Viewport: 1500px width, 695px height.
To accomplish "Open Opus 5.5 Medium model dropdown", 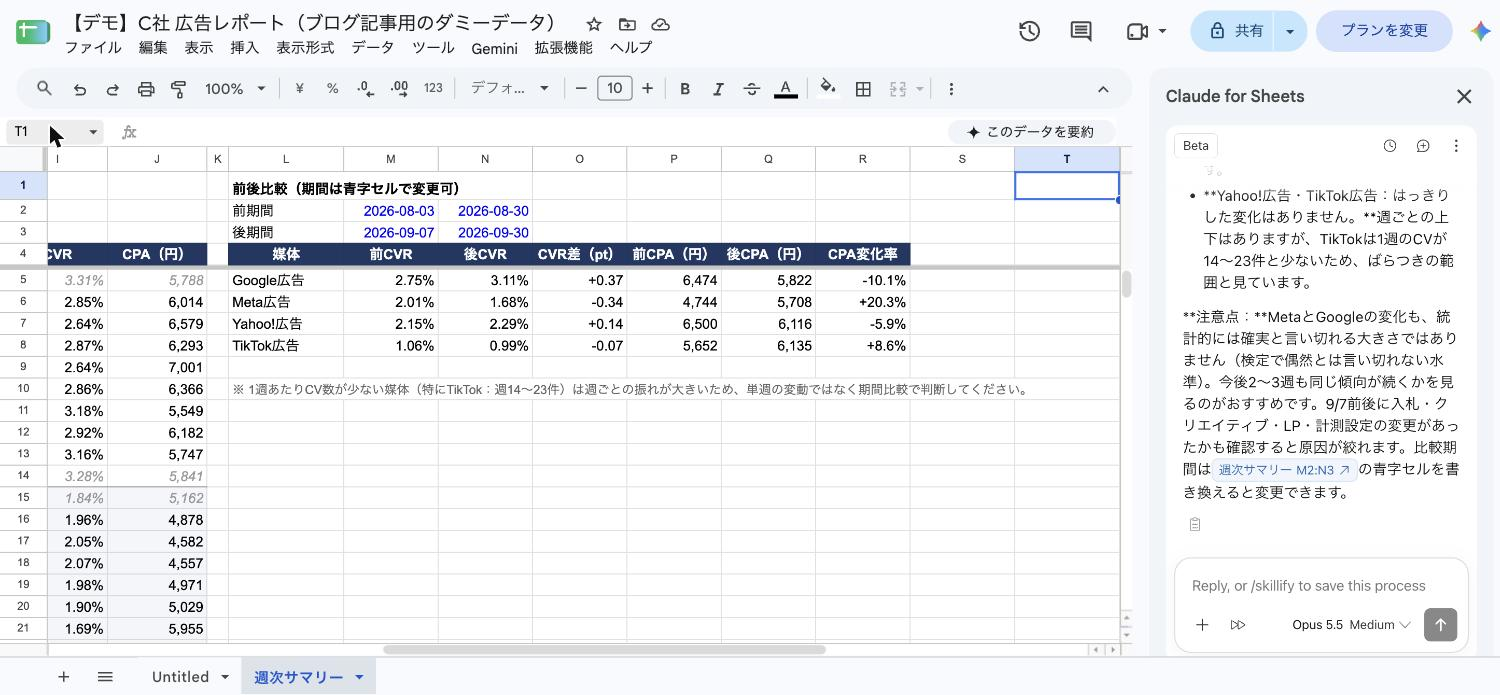I will tap(1351, 625).
